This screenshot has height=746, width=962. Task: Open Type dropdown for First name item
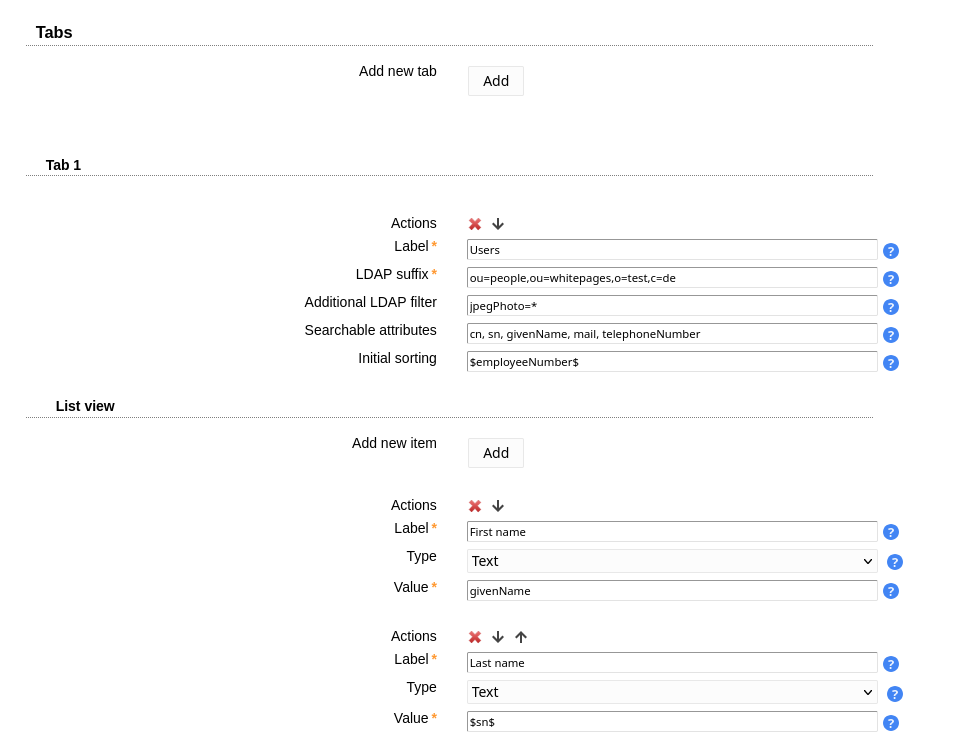(x=671, y=561)
